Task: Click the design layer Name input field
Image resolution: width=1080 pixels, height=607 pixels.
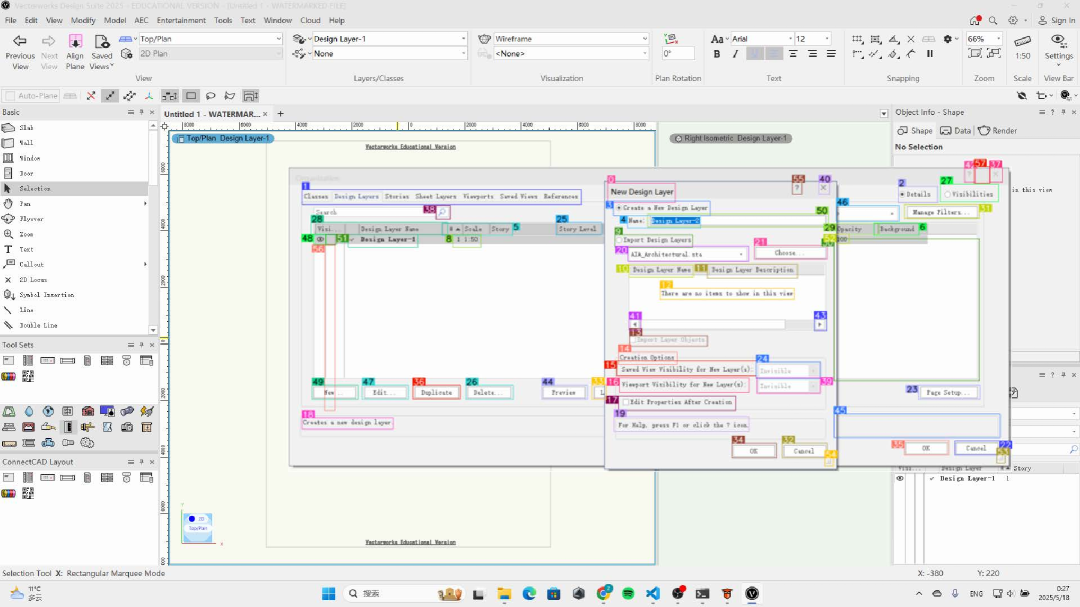Action: 730,220
